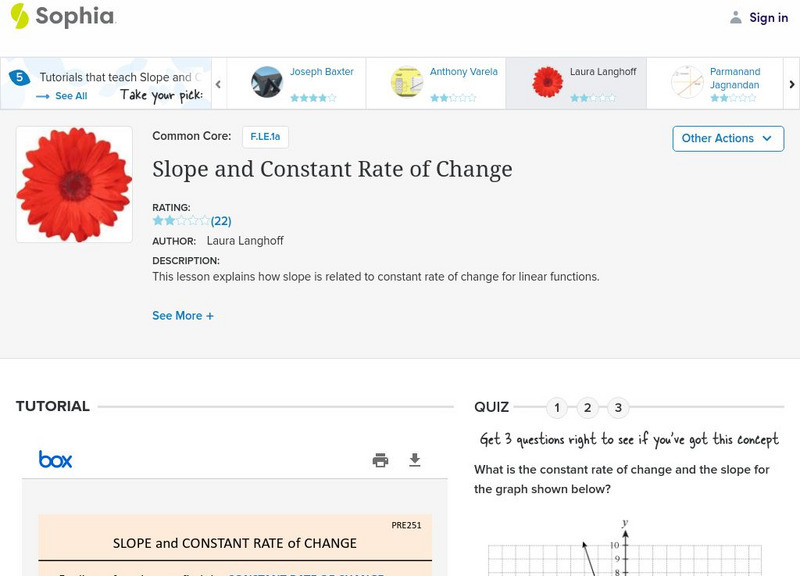Click the red flower lesson thumbnail

point(74,185)
